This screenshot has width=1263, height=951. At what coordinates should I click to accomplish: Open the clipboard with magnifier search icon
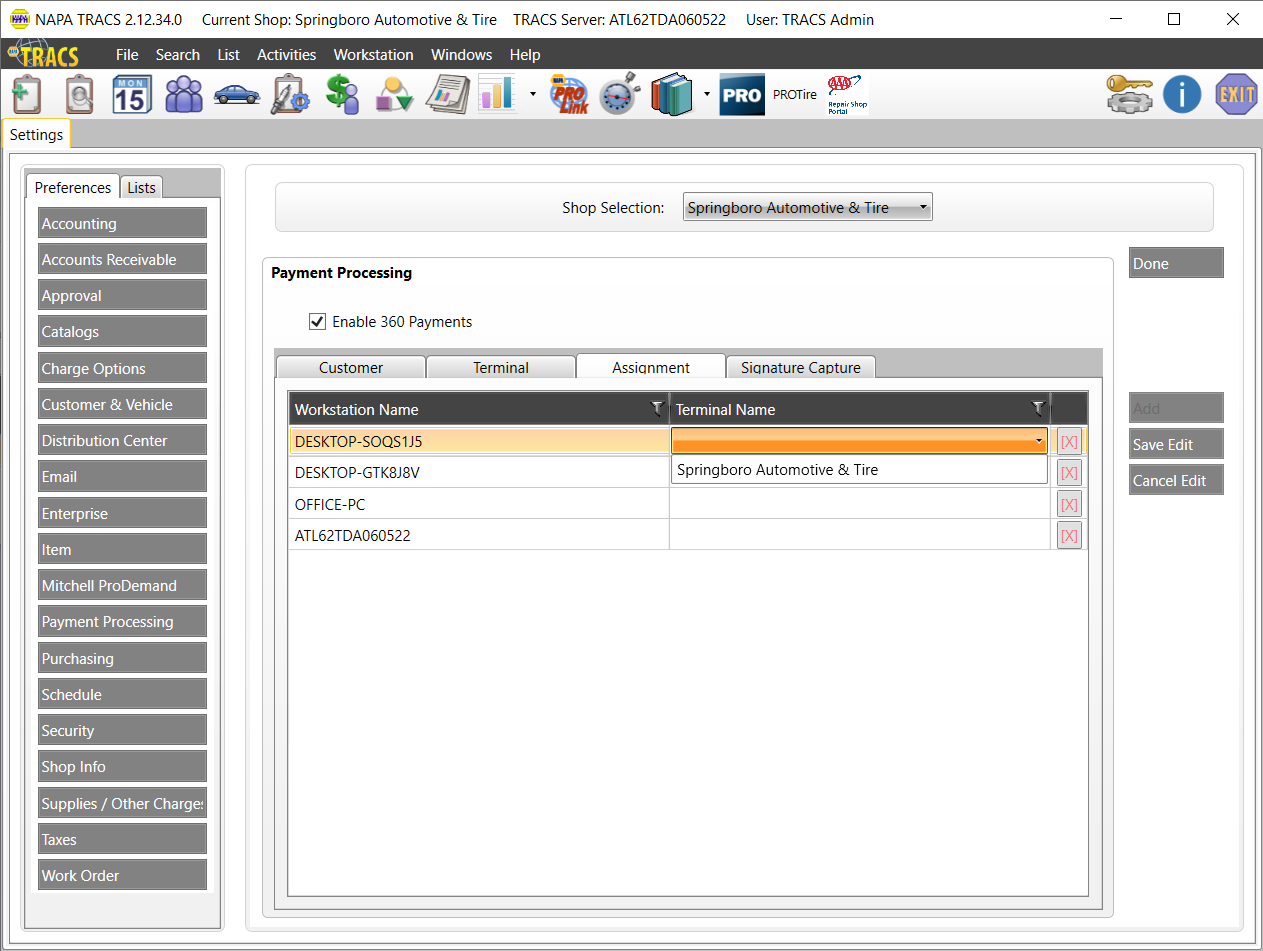click(x=79, y=95)
